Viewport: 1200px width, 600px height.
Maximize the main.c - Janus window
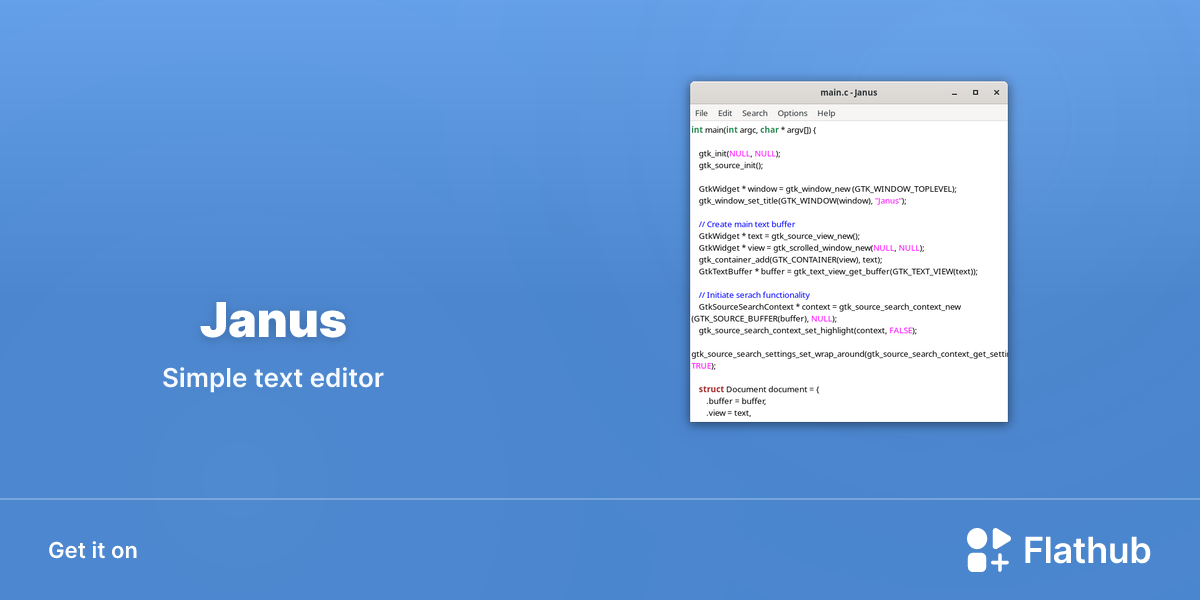tap(975, 92)
